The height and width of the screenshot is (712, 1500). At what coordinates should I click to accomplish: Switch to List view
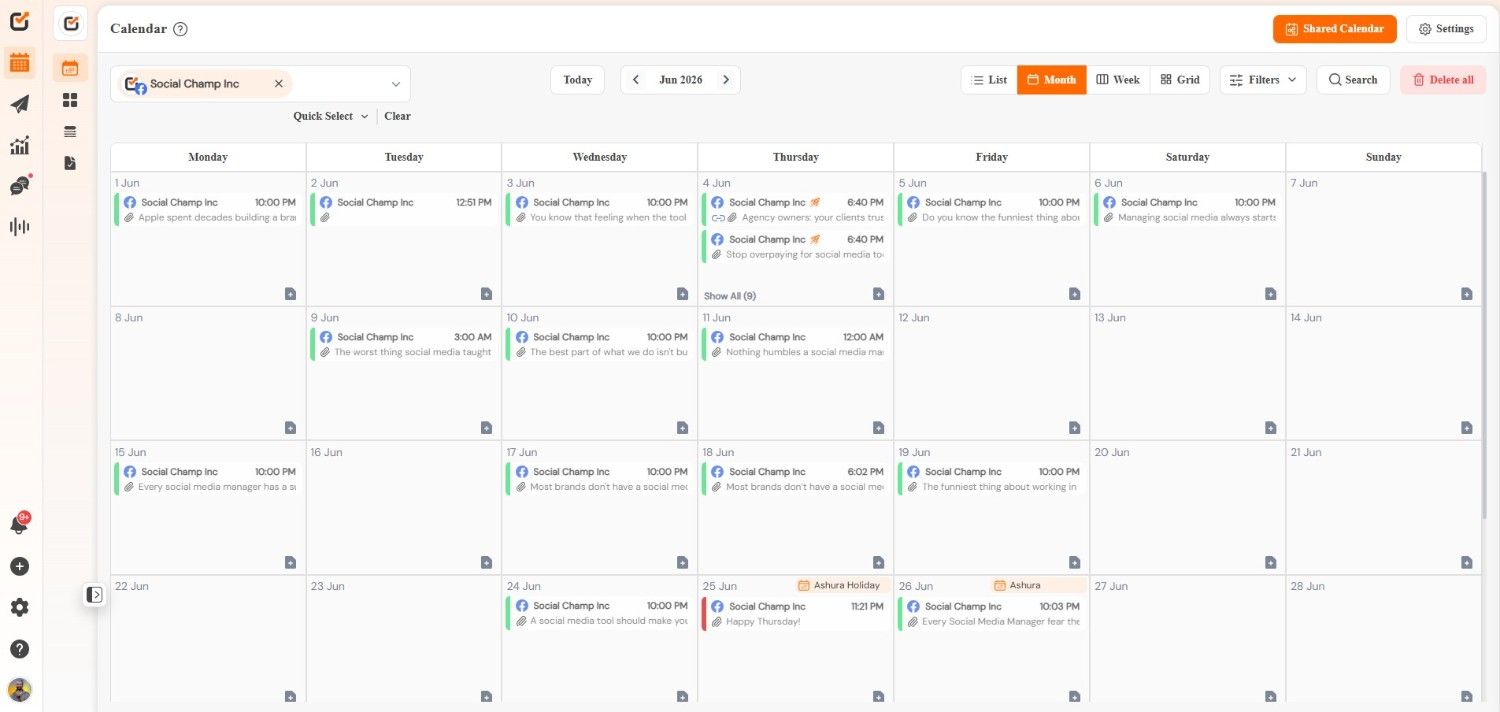click(989, 80)
